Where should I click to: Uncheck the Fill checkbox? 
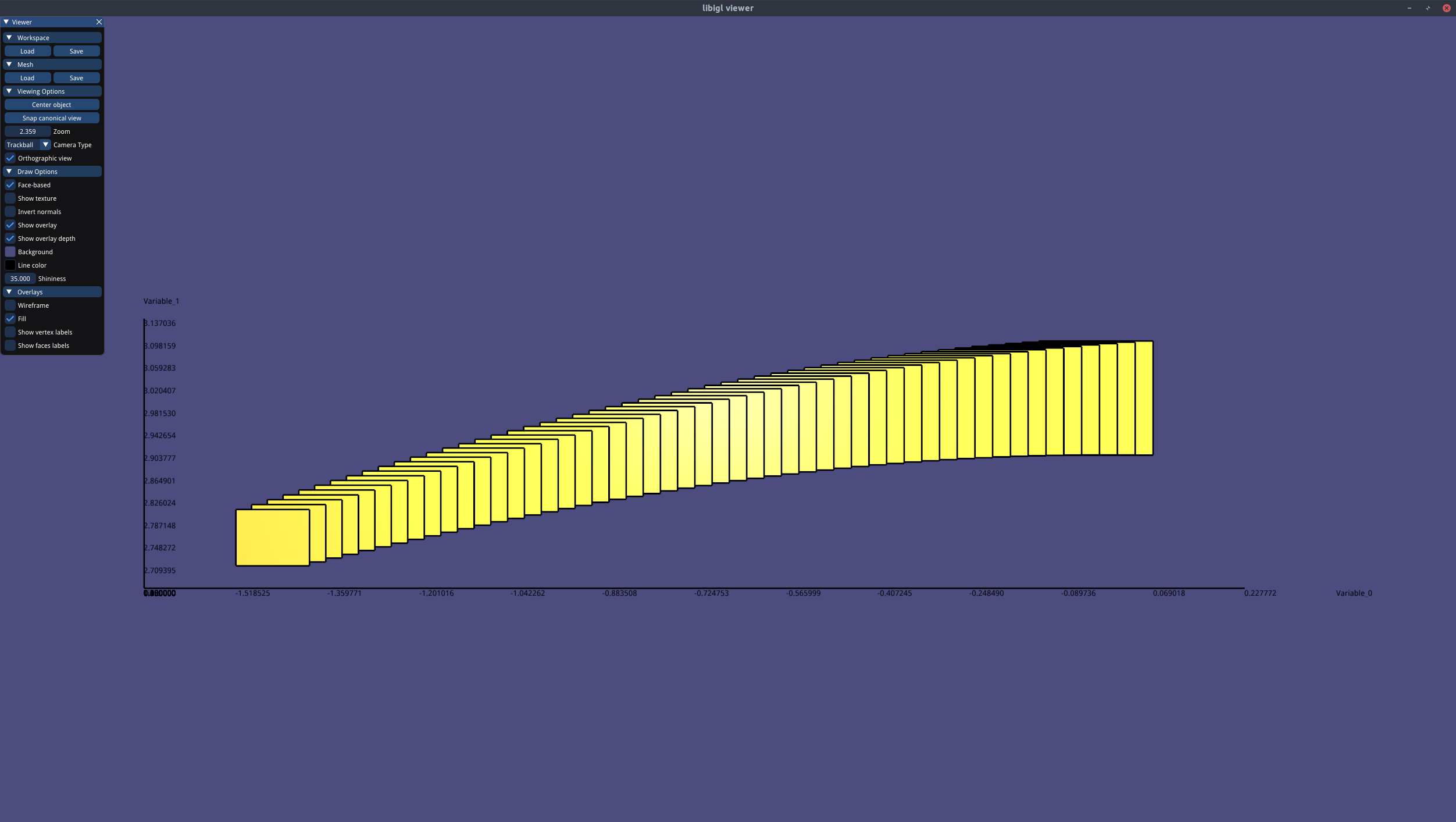[x=10, y=319]
